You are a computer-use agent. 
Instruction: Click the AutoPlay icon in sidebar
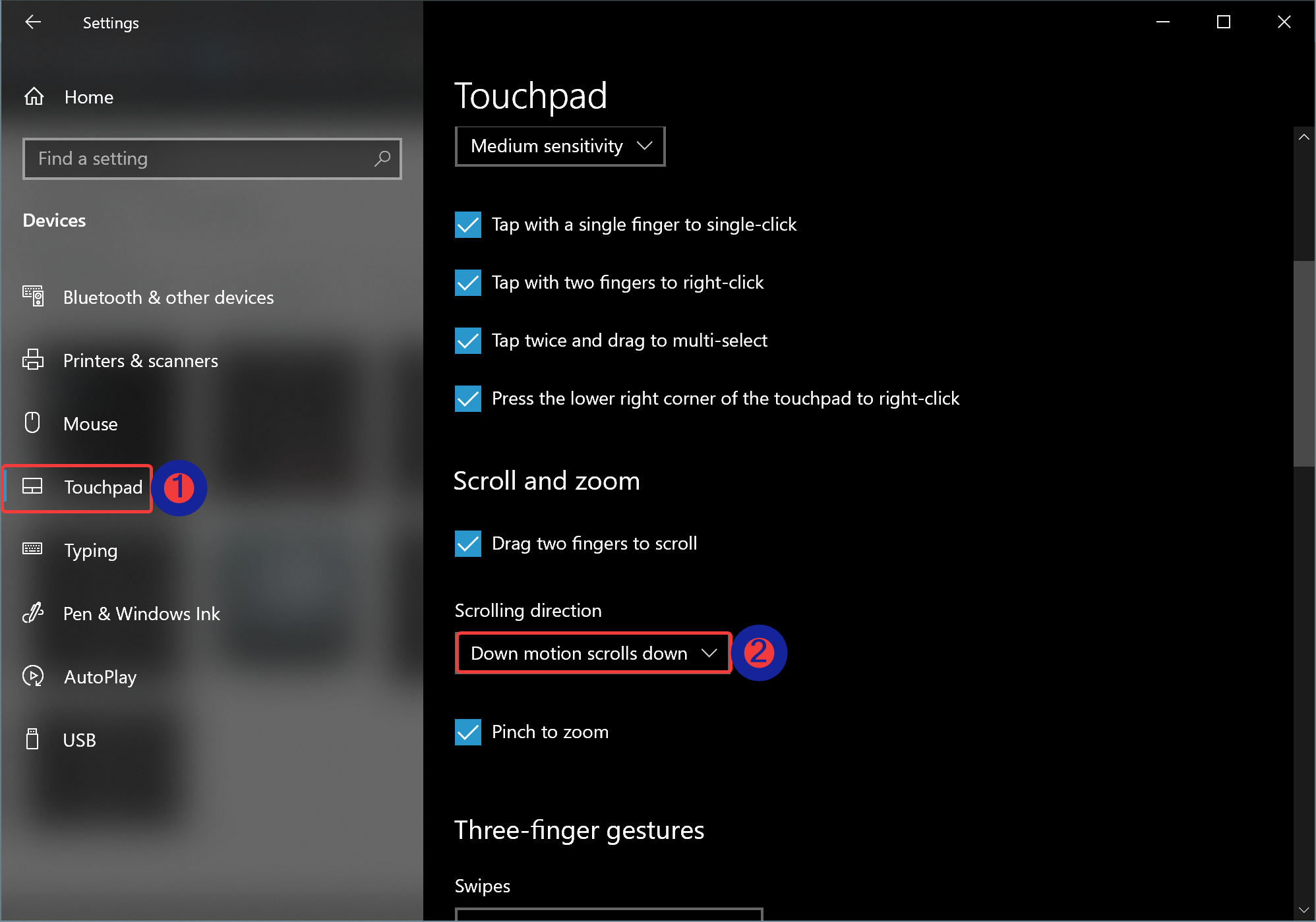pyautogui.click(x=33, y=675)
